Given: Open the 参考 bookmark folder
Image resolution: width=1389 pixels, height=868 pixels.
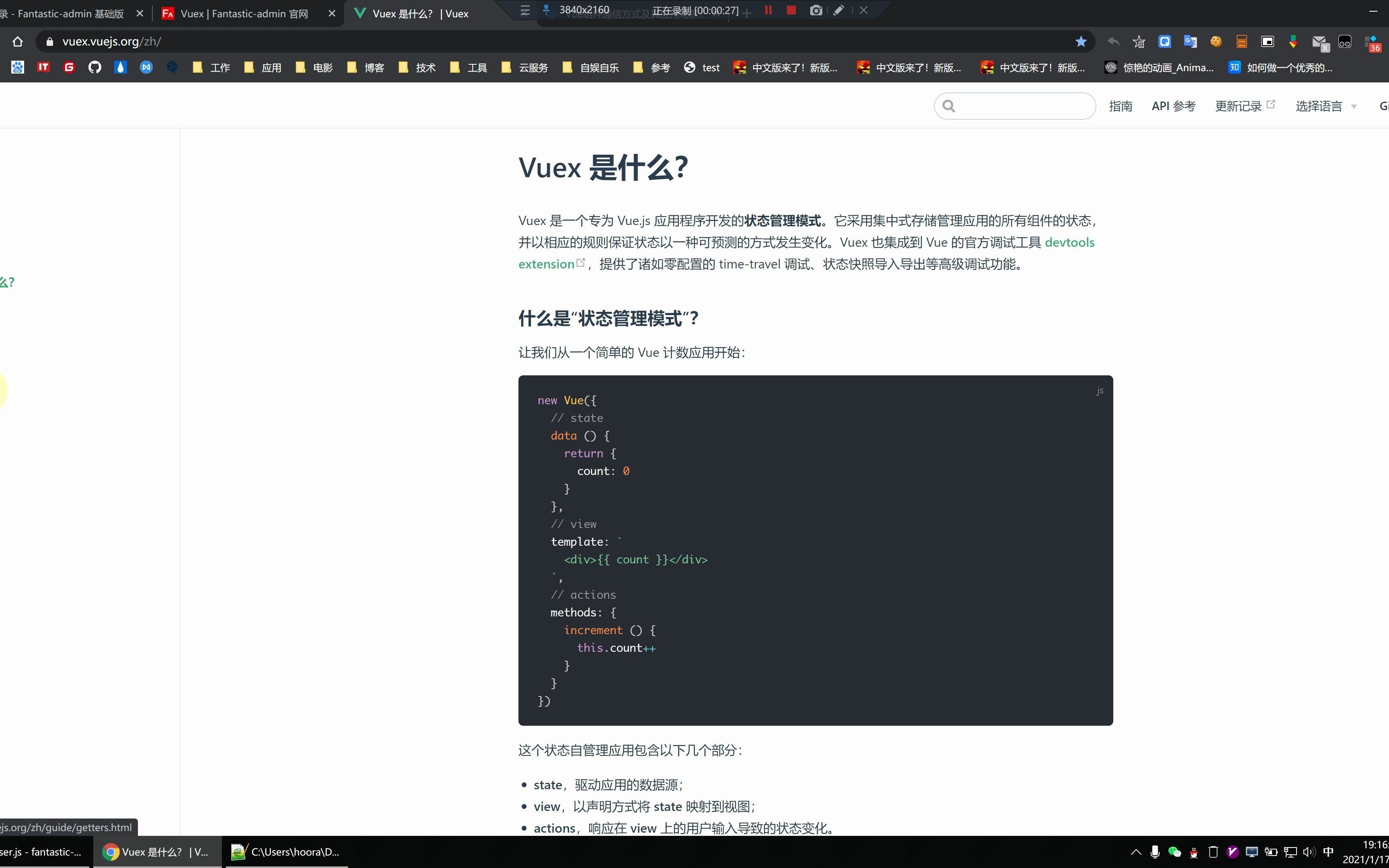Looking at the screenshot, I should [651, 67].
